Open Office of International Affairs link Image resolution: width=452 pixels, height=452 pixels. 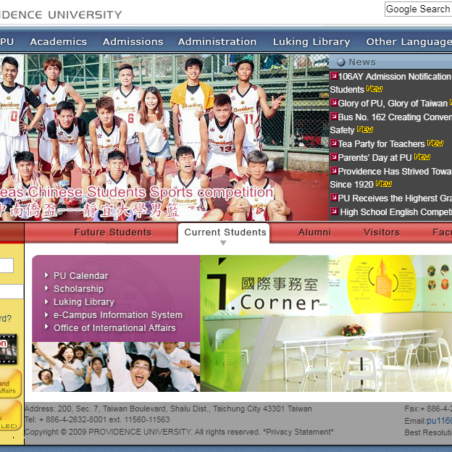click(x=115, y=328)
